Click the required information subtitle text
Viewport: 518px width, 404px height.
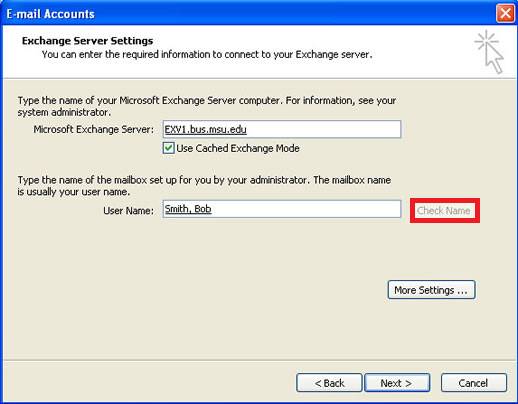[207, 54]
